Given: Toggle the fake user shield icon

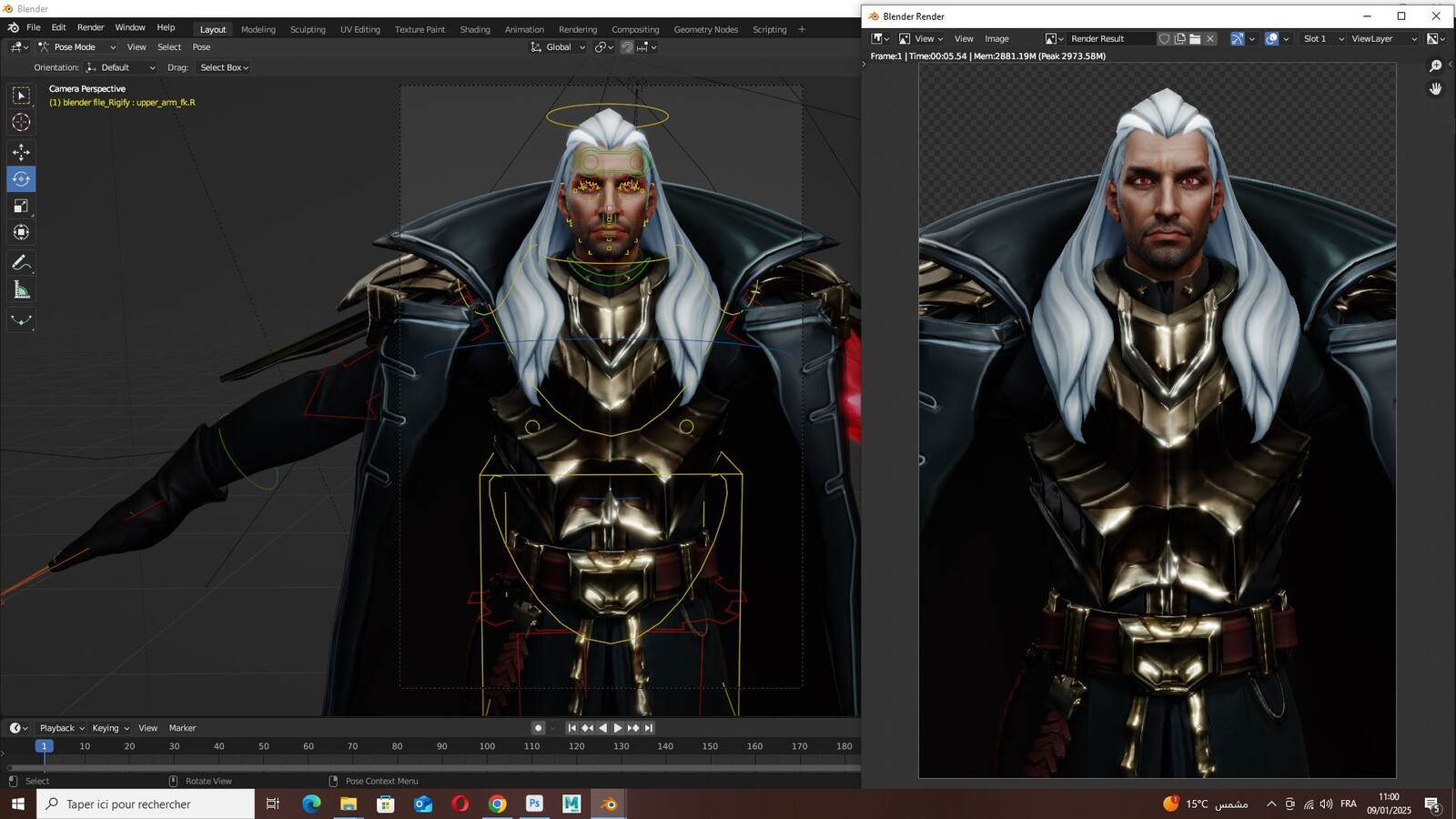Looking at the screenshot, I should coord(1164,38).
